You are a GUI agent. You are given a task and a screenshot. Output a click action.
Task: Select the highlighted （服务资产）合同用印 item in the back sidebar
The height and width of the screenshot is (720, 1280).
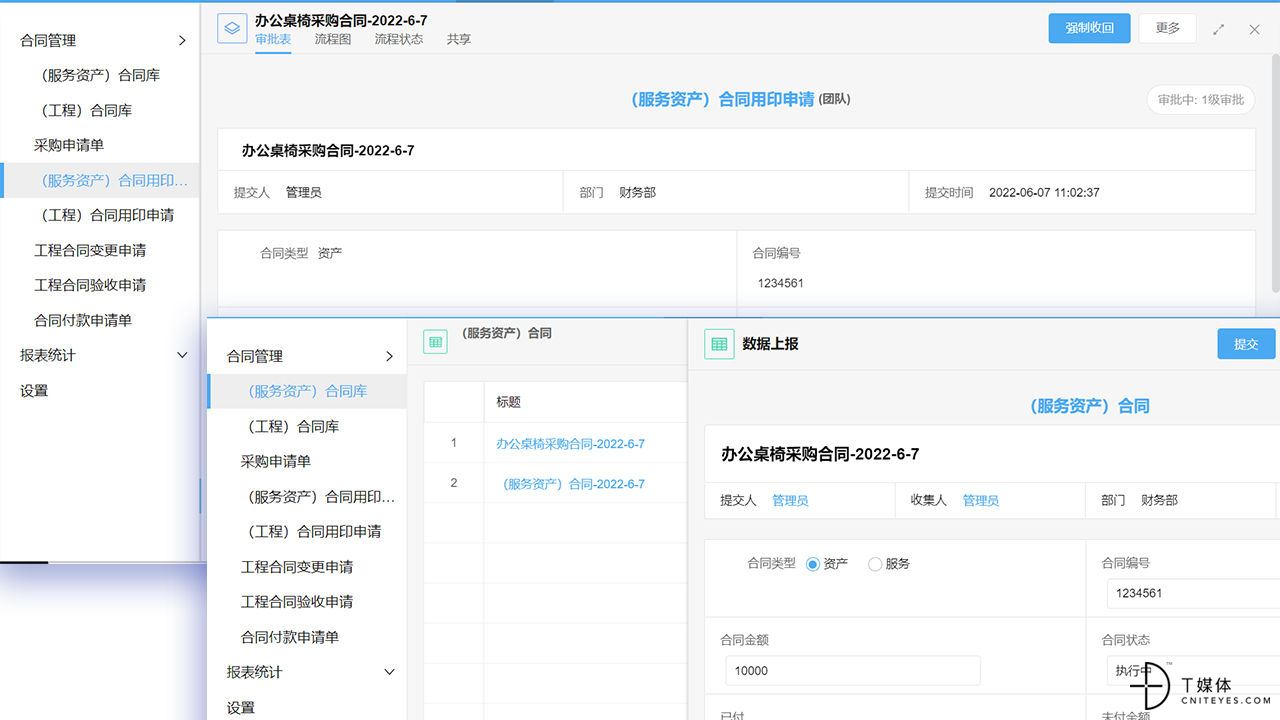pyautogui.click(x=100, y=180)
